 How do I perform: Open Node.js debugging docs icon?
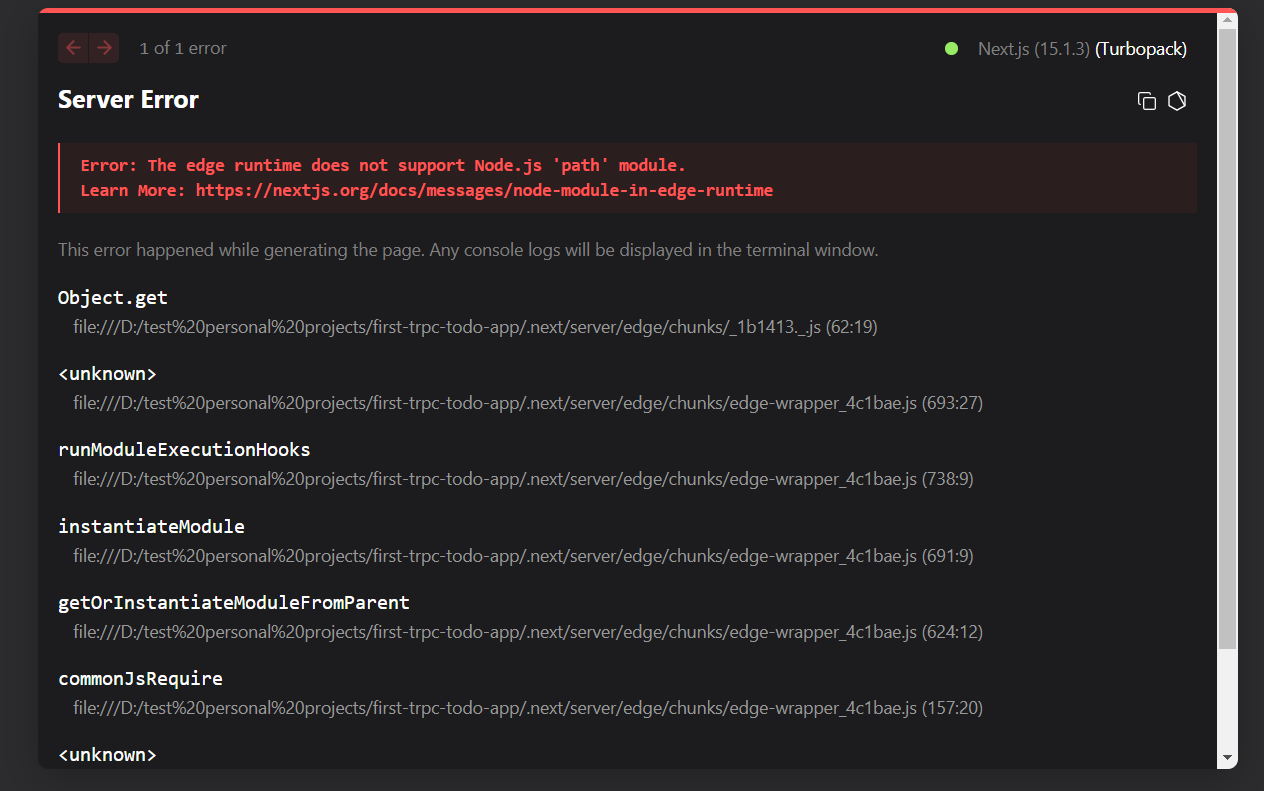pos(1177,101)
